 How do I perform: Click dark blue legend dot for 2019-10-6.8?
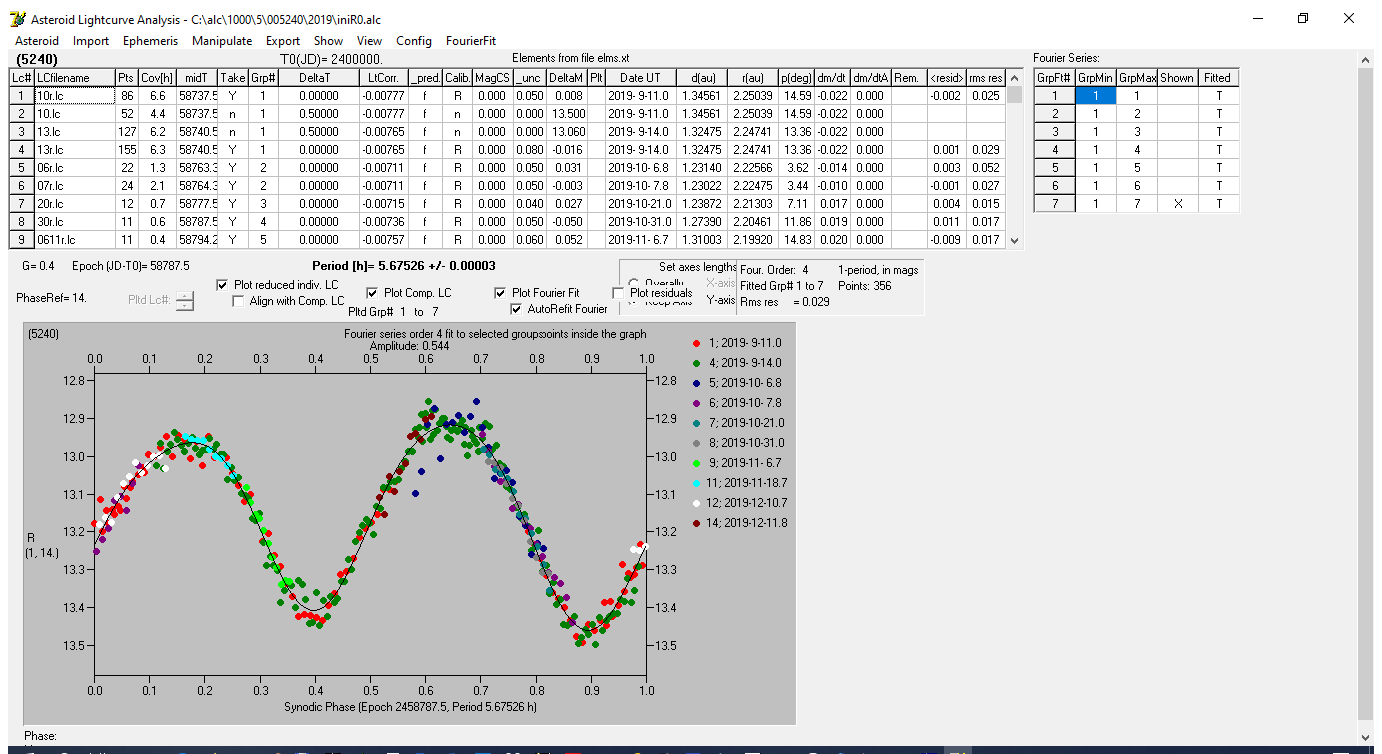tap(696, 382)
